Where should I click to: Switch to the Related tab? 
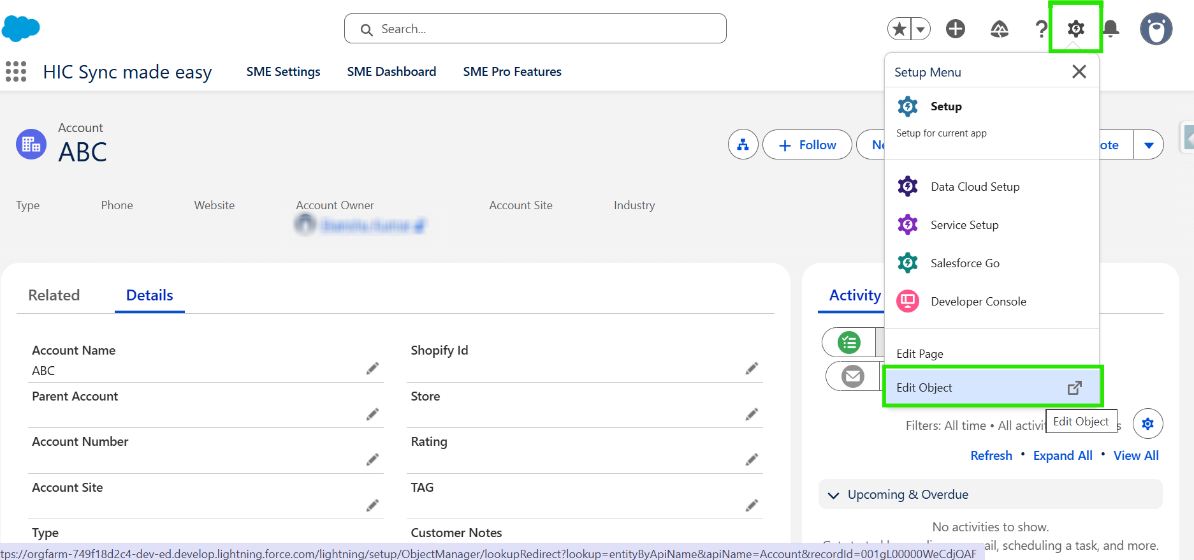(x=54, y=295)
